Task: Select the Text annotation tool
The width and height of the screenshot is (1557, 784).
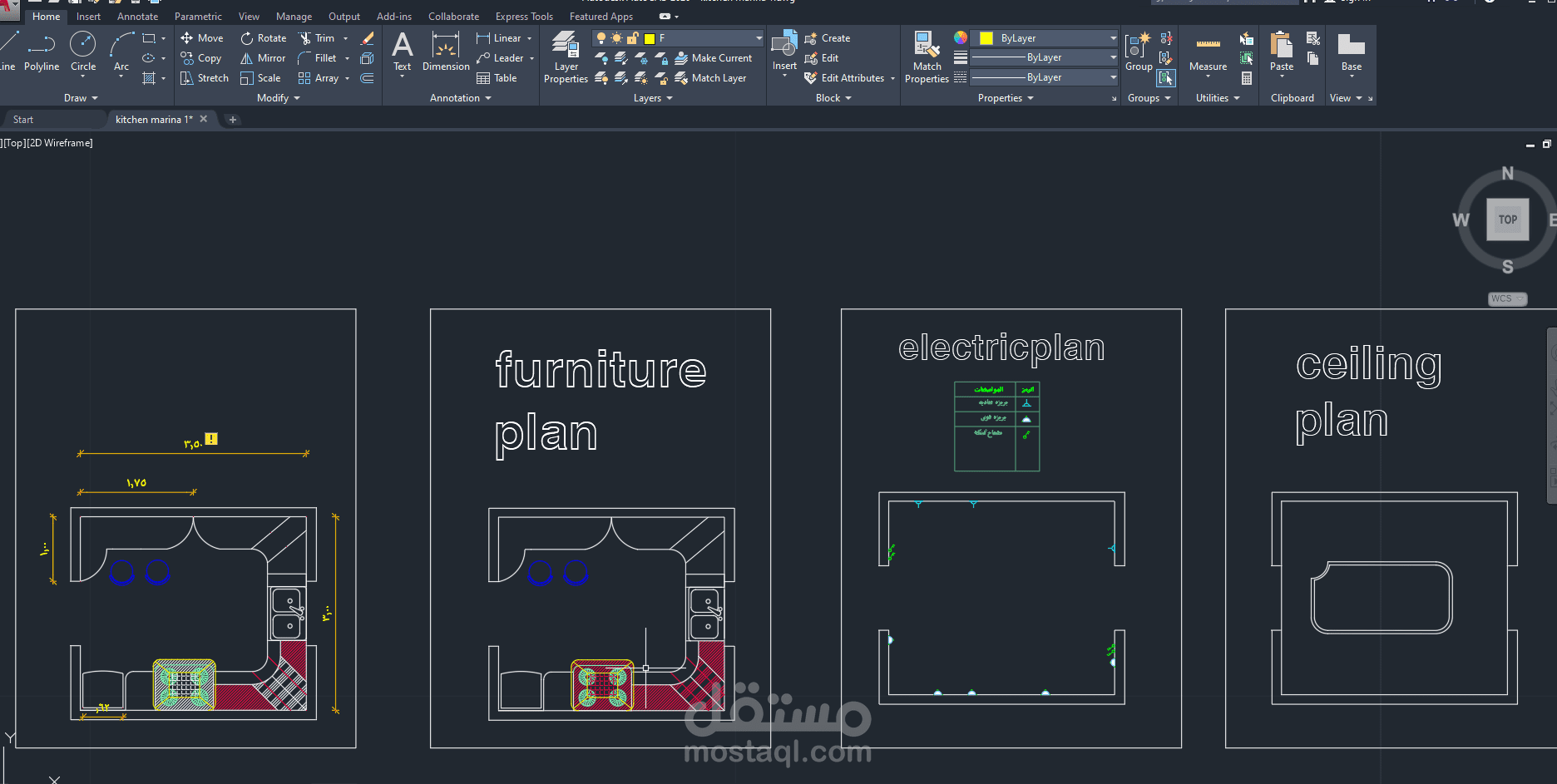Action: pyautogui.click(x=403, y=52)
